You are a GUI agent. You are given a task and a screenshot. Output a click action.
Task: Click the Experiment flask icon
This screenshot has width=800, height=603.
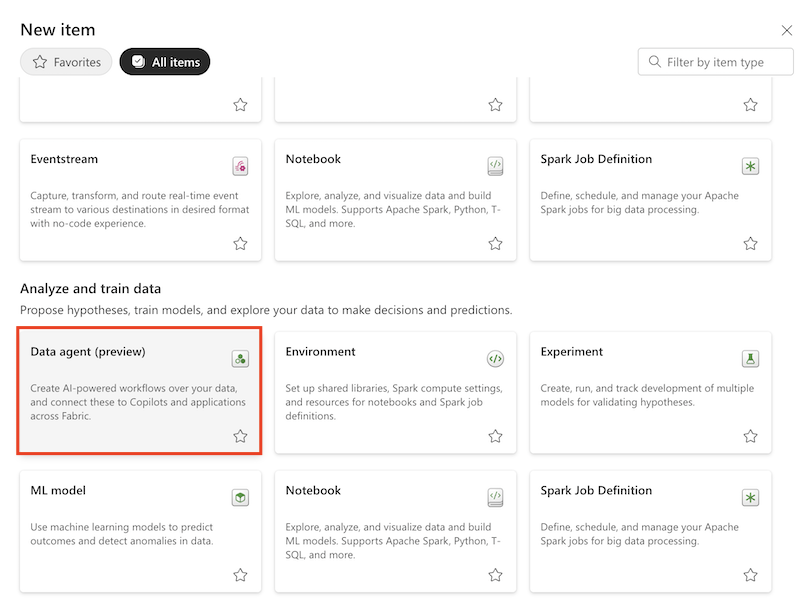[750, 358]
